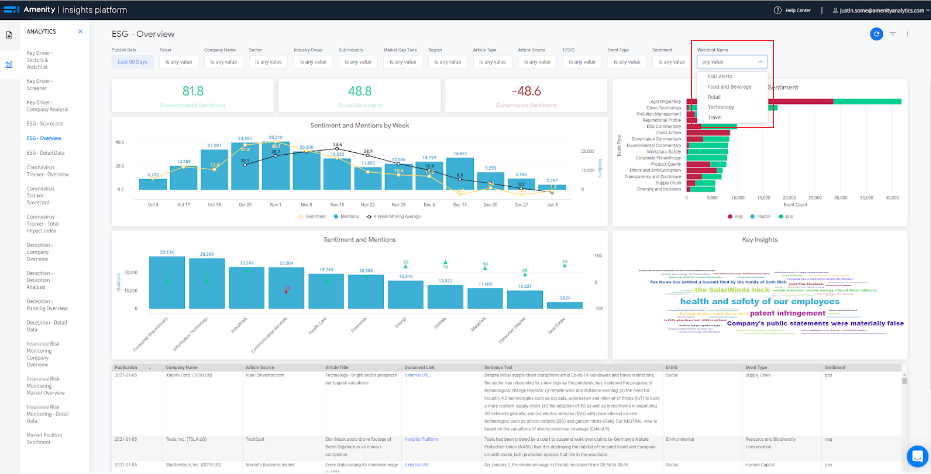Open External URL link in Xiaomi row
The image size is (931, 474).
coord(417,375)
